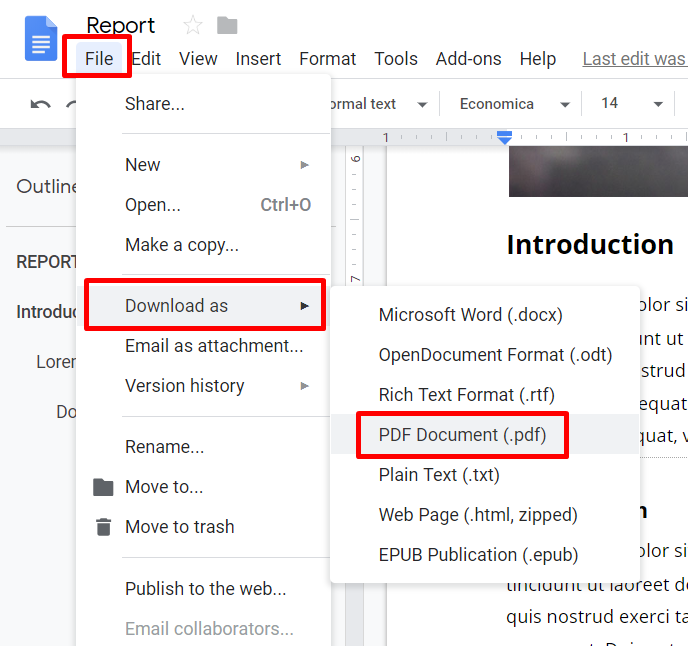Choose PDF Document (.pdf) download option
The height and width of the screenshot is (646, 688).
pyautogui.click(x=462, y=435)
